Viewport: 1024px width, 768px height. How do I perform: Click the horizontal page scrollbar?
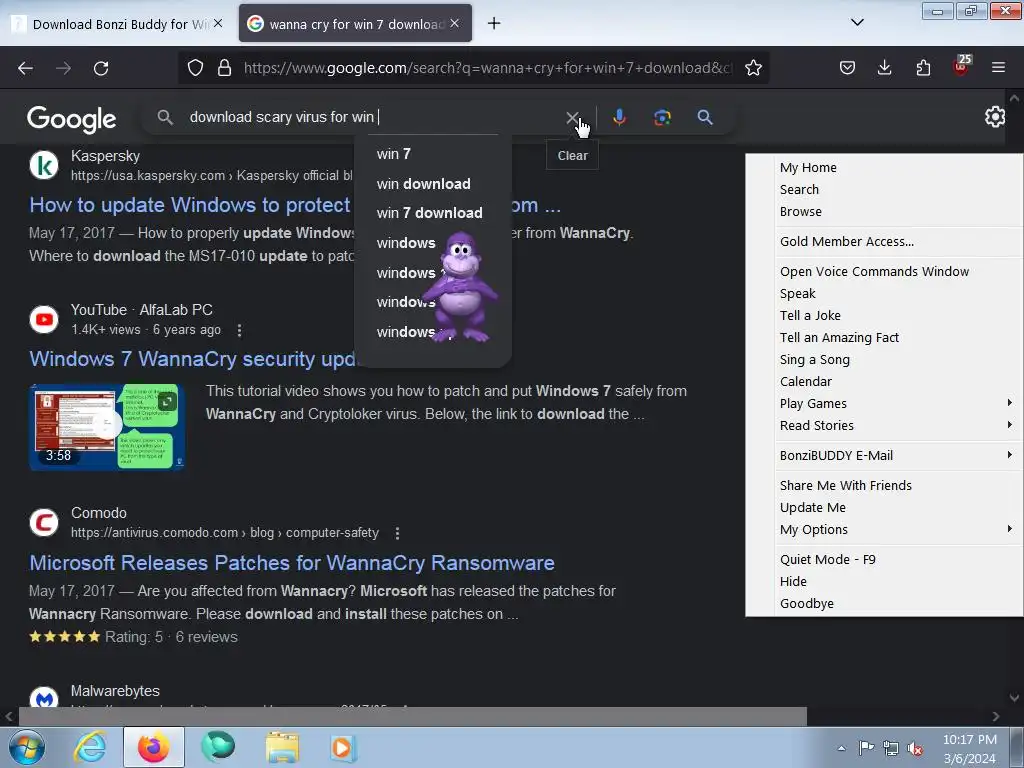coord(413,716)
